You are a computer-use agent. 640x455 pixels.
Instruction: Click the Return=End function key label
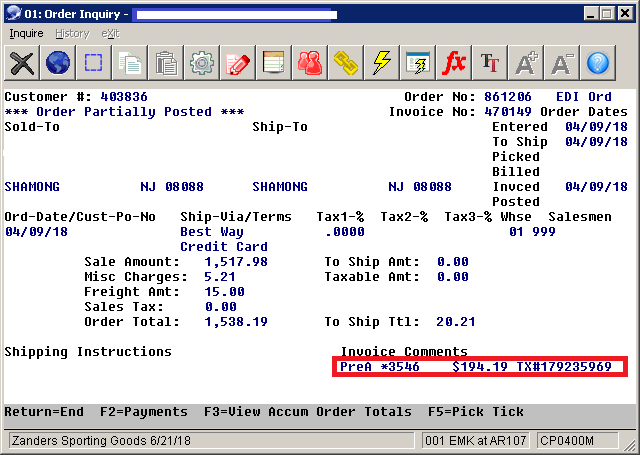pyautogui.click(x=44, y=411)
